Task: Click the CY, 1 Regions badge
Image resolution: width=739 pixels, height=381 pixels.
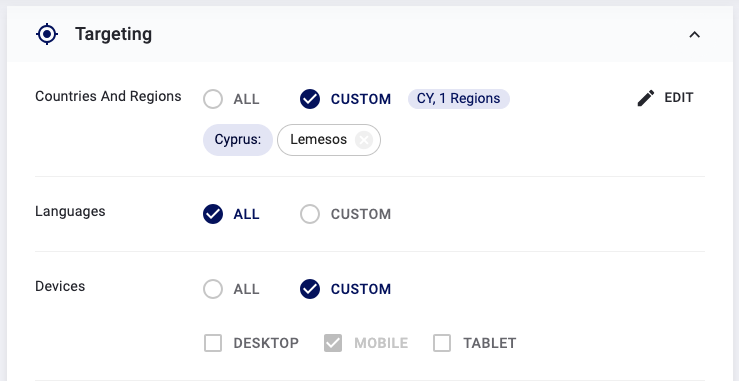Action: [x=459, y=99]
